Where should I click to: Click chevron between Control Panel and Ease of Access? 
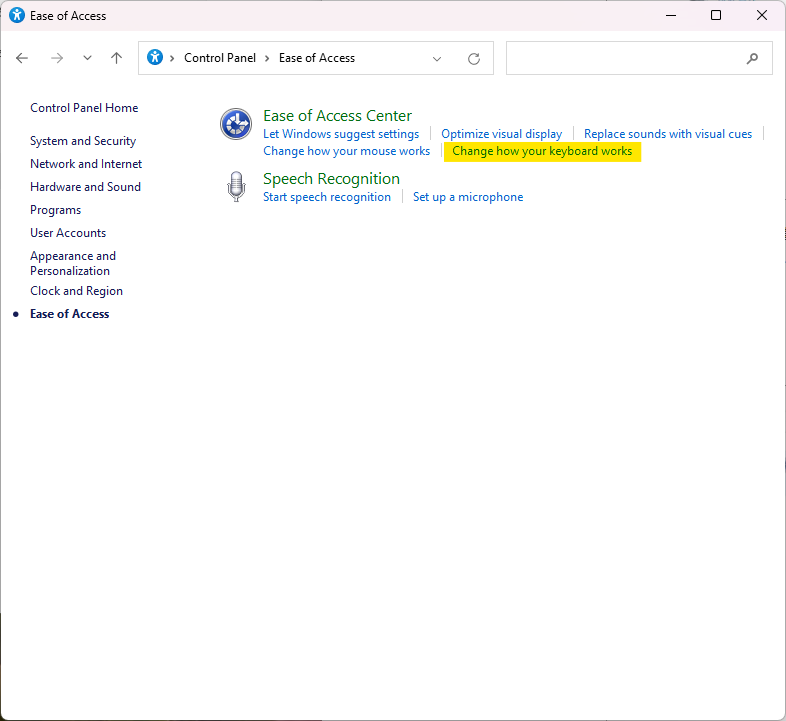pyautogui.click(x=267, y=59)
